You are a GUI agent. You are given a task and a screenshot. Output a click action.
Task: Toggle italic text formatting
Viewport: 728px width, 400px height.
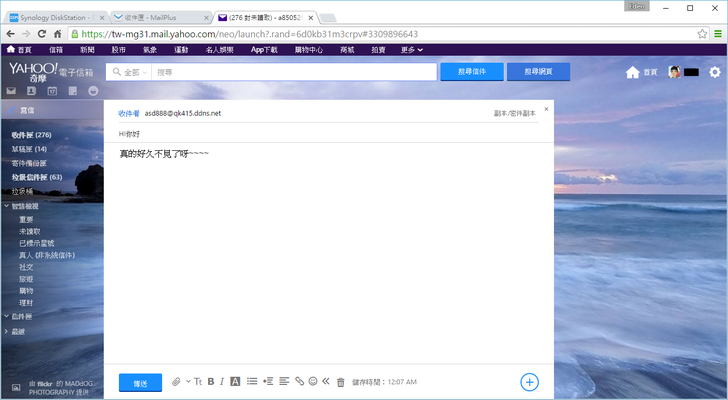pos(222,382)
